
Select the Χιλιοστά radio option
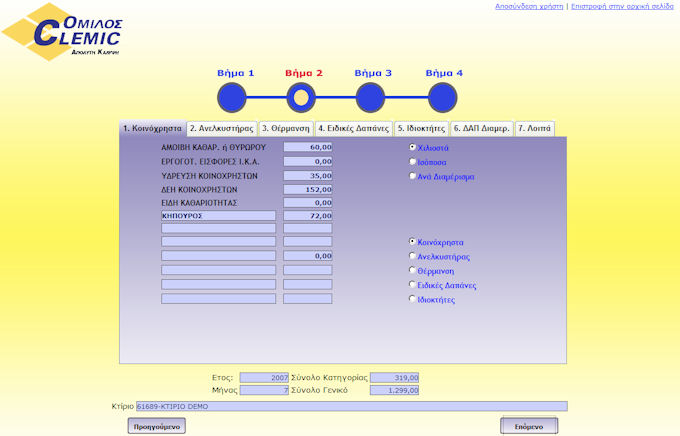[x=412, y=147]
